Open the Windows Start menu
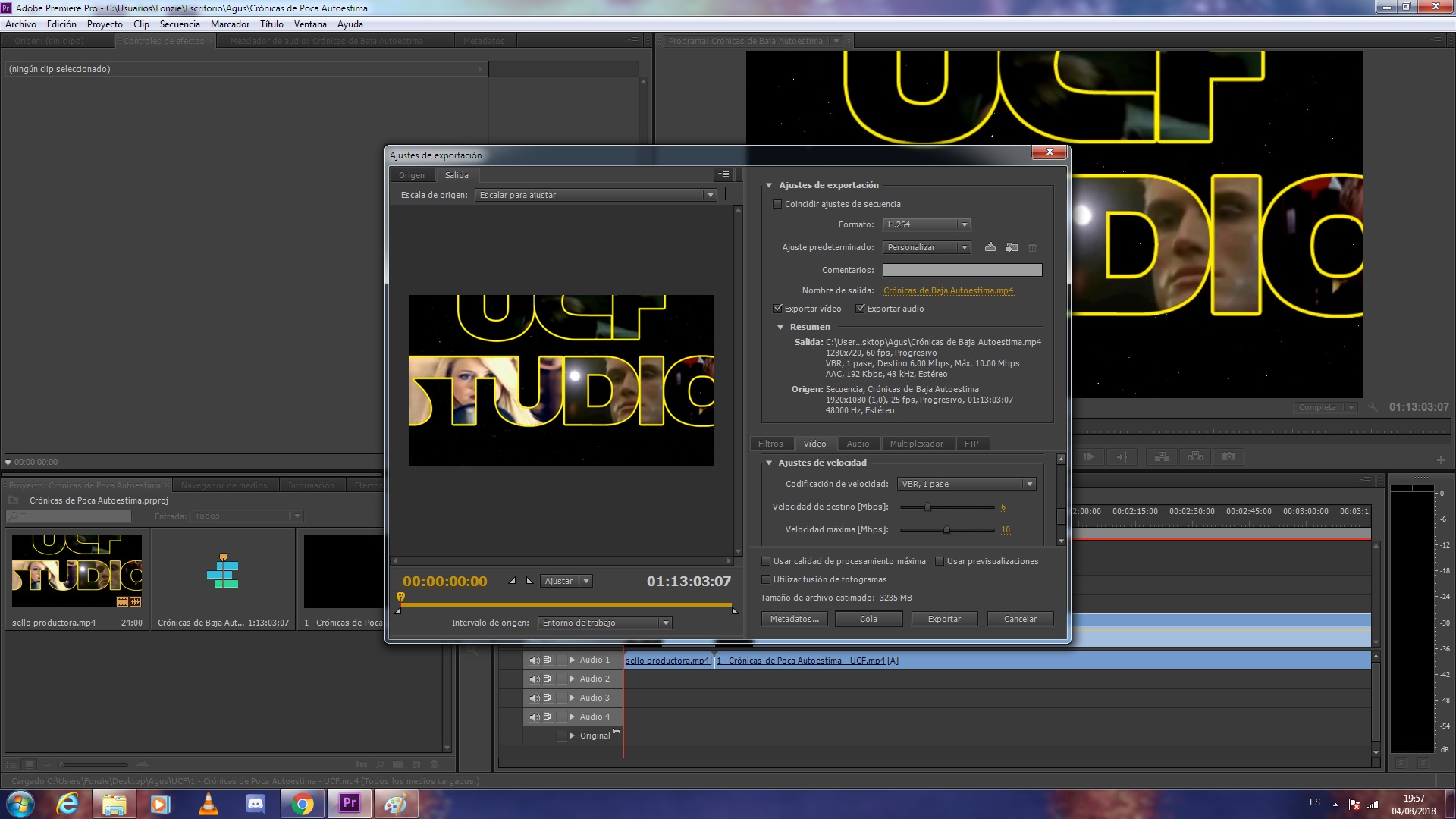This screenshot has height=819, width=1456. click(20, 803)
